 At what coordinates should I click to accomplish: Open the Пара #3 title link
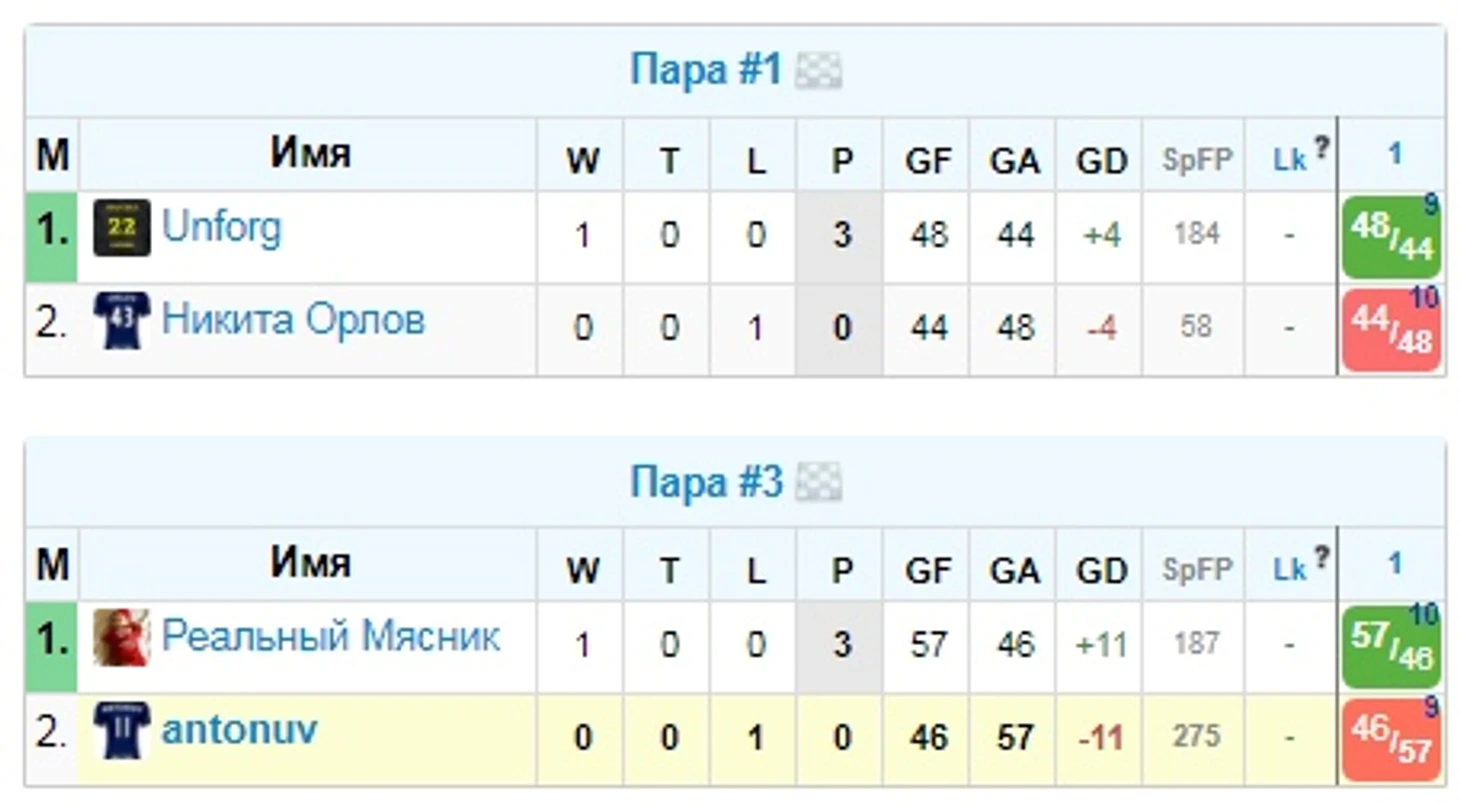tap(706, 483)
